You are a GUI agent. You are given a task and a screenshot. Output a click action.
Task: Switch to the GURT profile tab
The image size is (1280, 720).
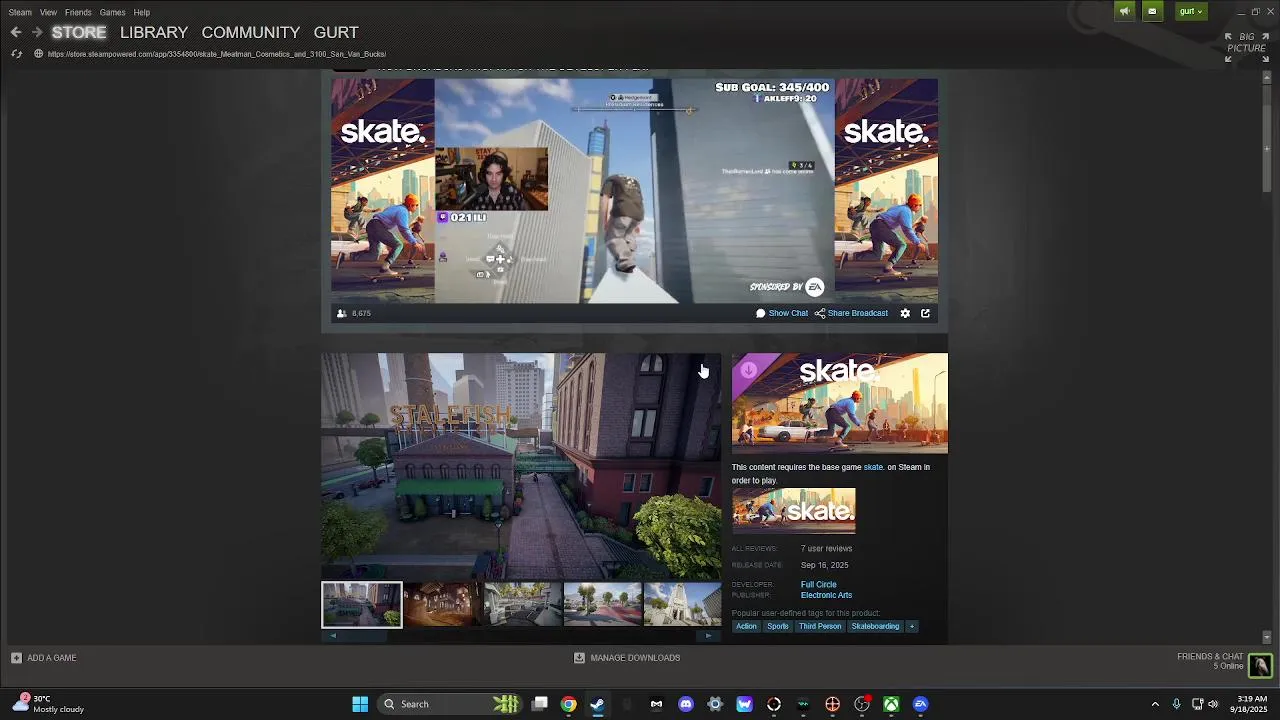pyautogui.click(x=336, y=32)
